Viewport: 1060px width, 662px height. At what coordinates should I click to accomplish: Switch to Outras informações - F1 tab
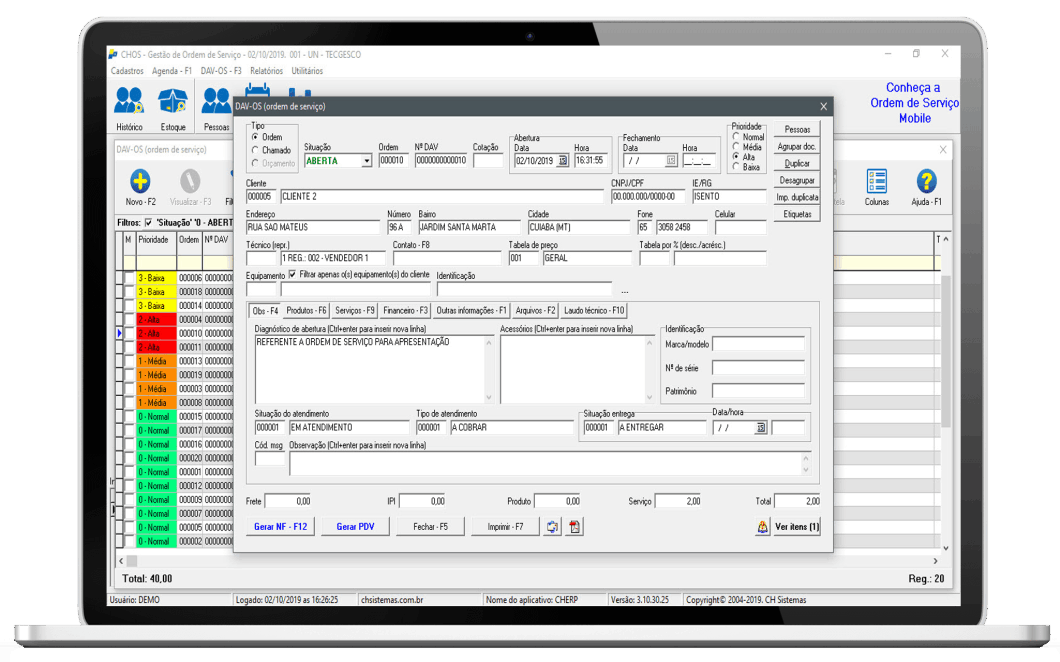click(x=471, y=310)
